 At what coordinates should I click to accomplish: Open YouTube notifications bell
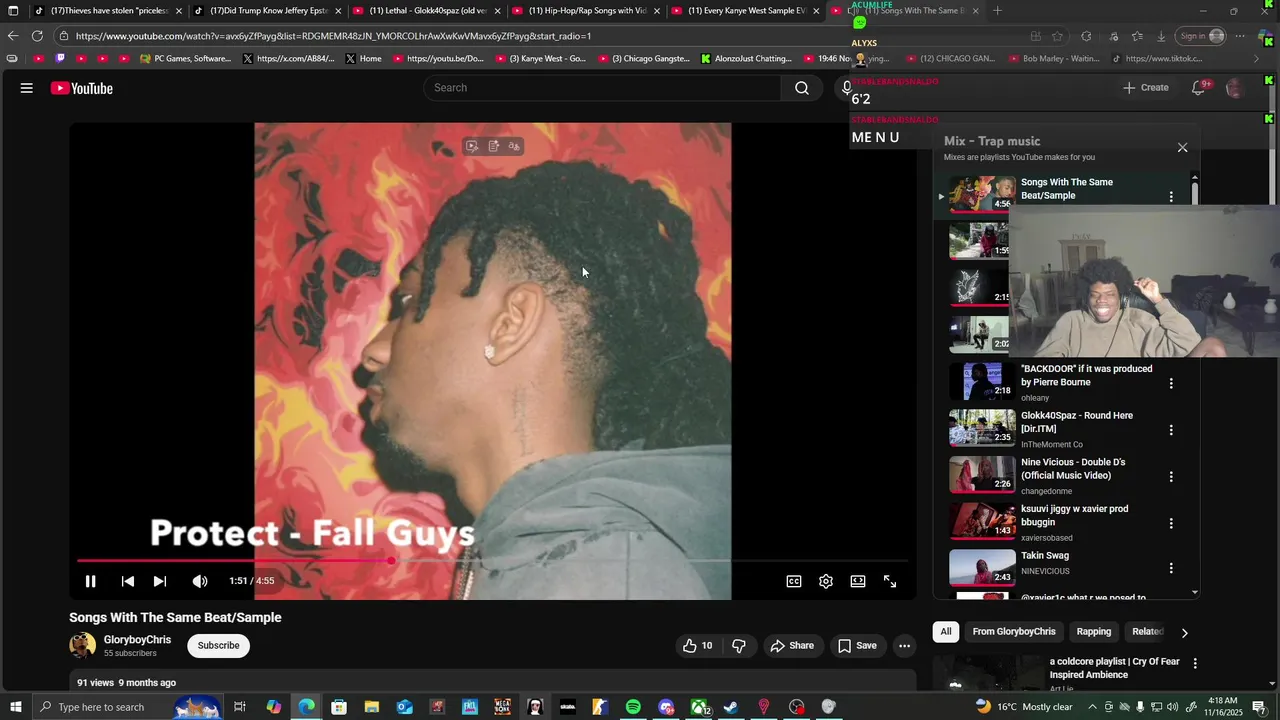tap(1198, 88)
